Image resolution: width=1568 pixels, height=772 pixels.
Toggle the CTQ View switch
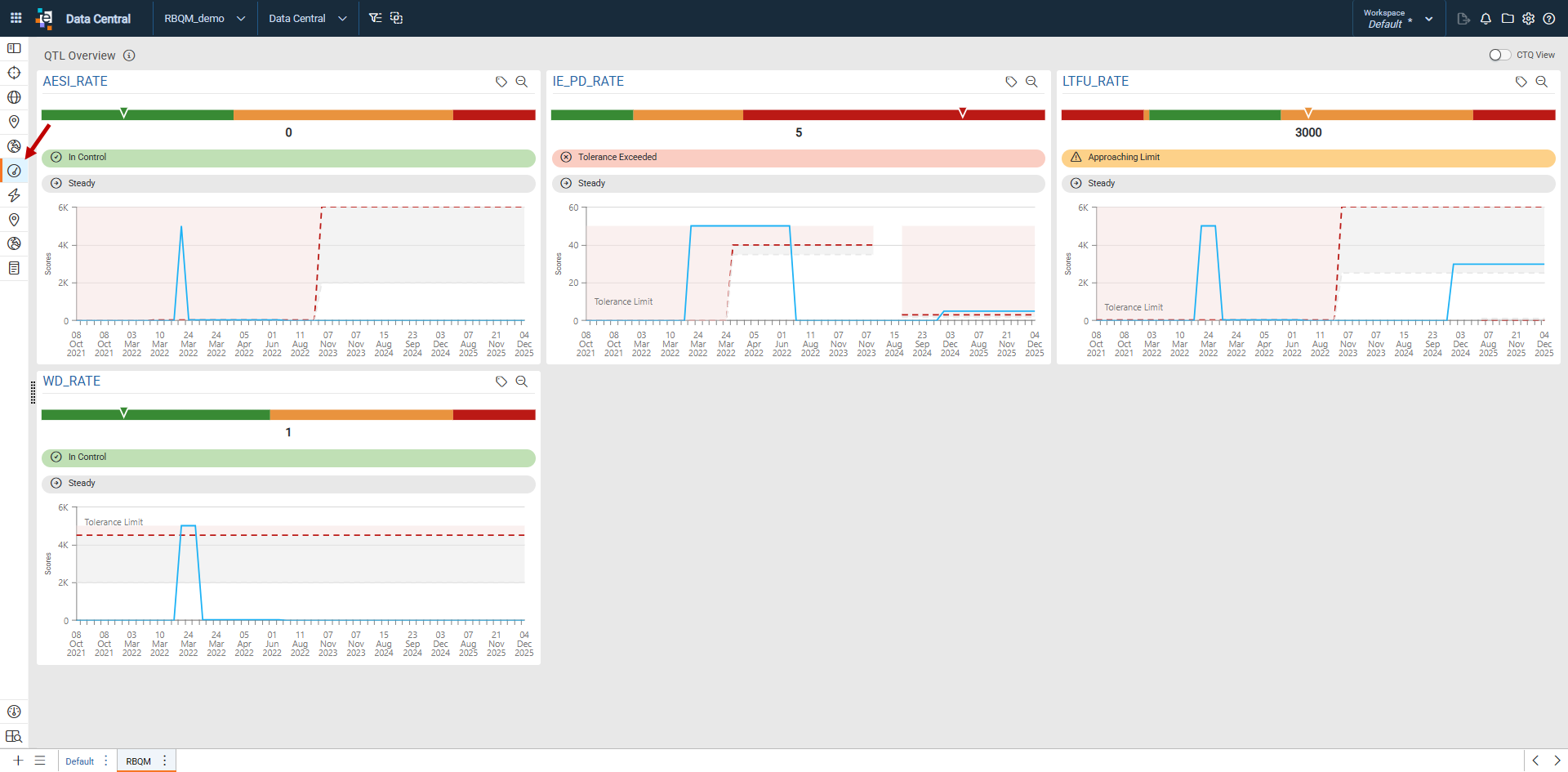pos(1499,55)
